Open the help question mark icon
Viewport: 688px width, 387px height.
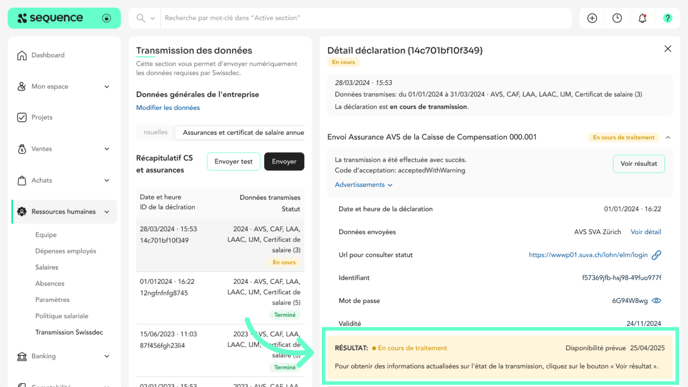pyautogui.click(x=667, y=18)
